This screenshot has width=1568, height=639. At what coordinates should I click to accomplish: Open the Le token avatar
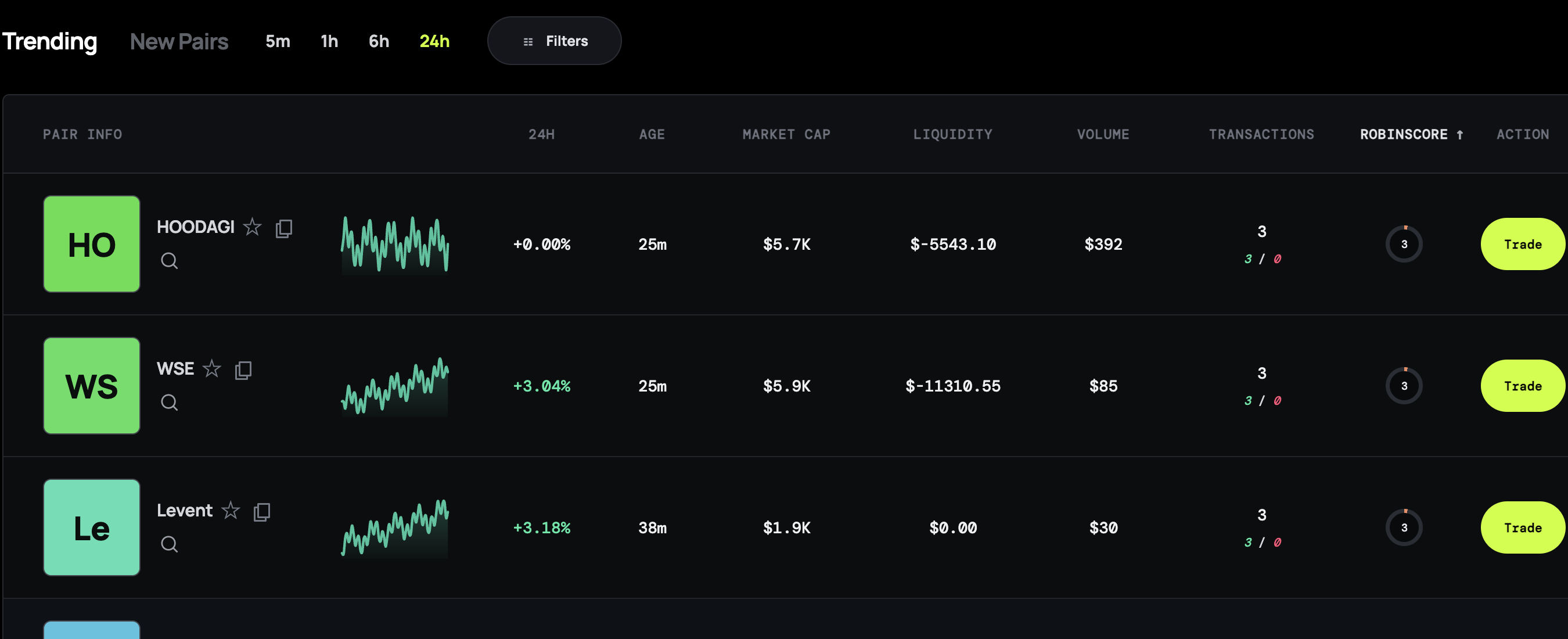92,527
